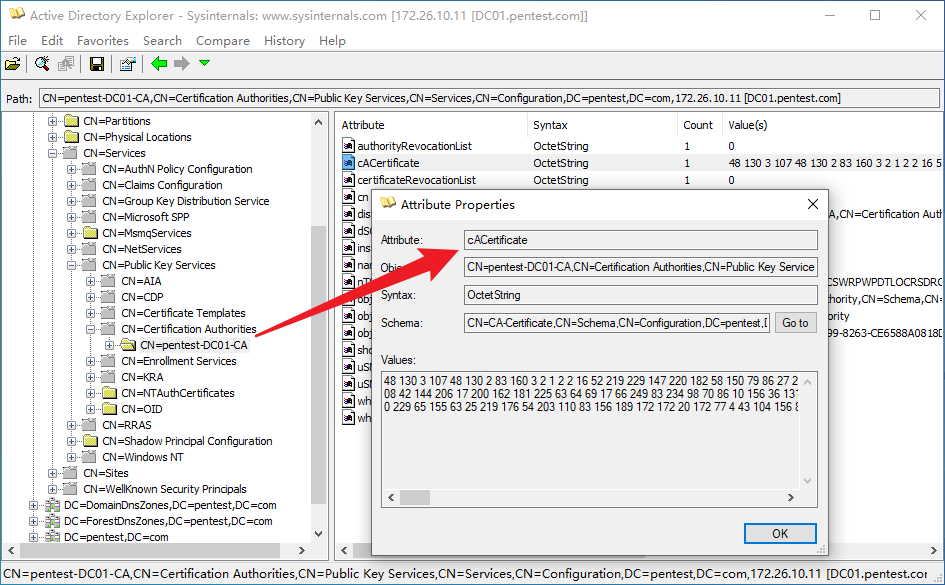The image size is (945, 585).
Task: Click the CN=KRA container icon
Action: (x=109, y=377)
